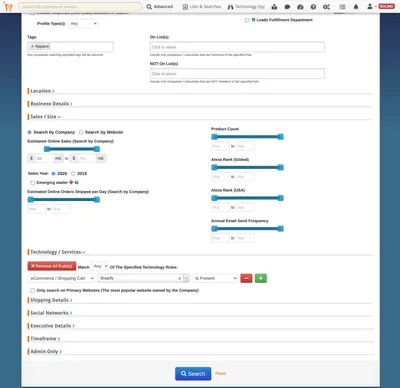Click minimum online sales amount field
400x388 pixels.
pyautogui.click(x=44, y=158)
